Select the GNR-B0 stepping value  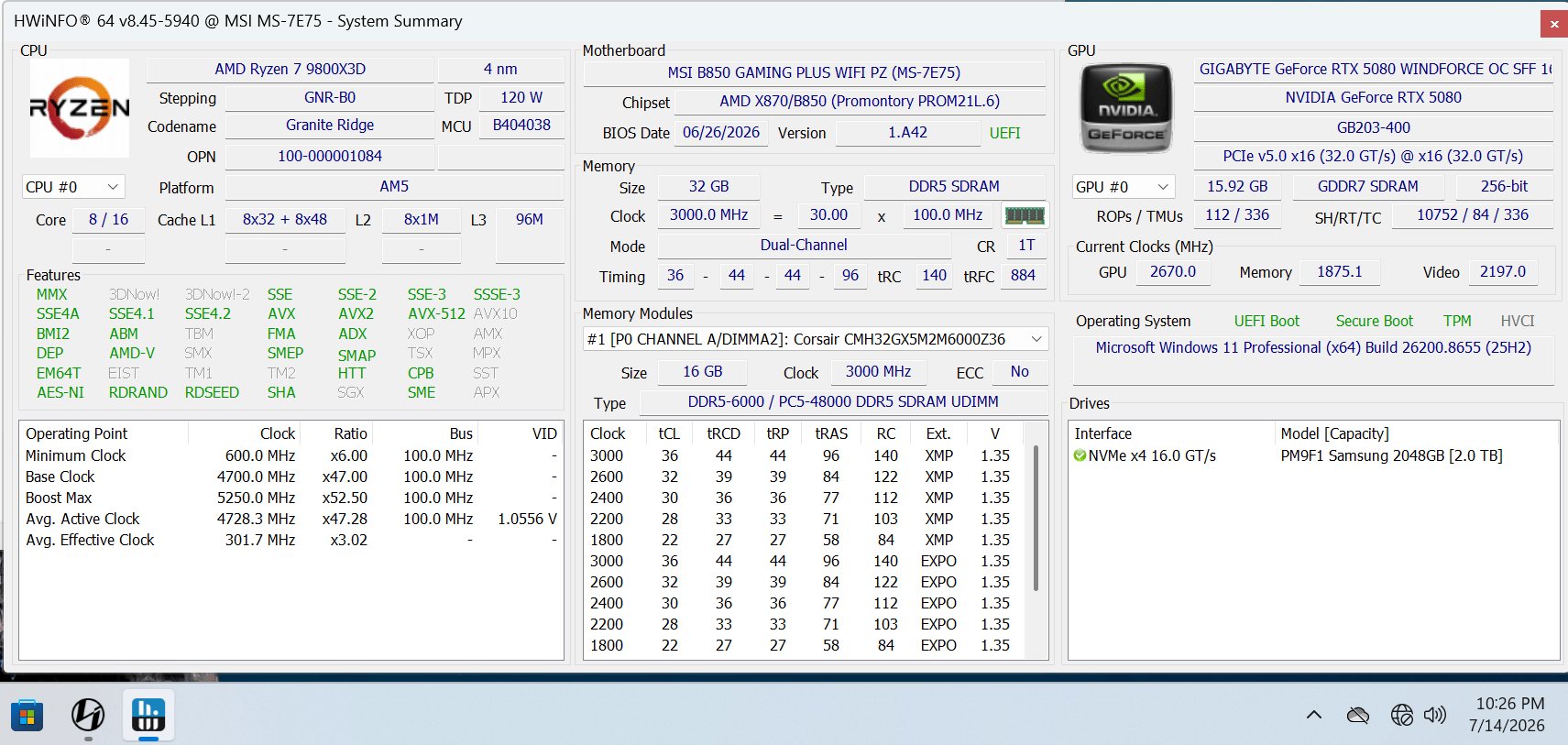(330, 98)
